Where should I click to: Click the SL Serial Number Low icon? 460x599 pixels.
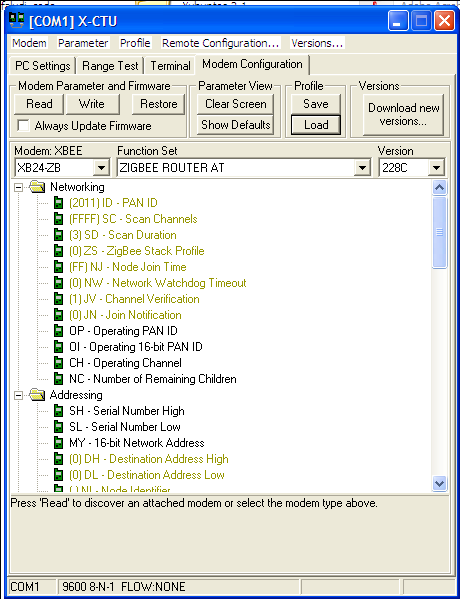coord(58,427)
